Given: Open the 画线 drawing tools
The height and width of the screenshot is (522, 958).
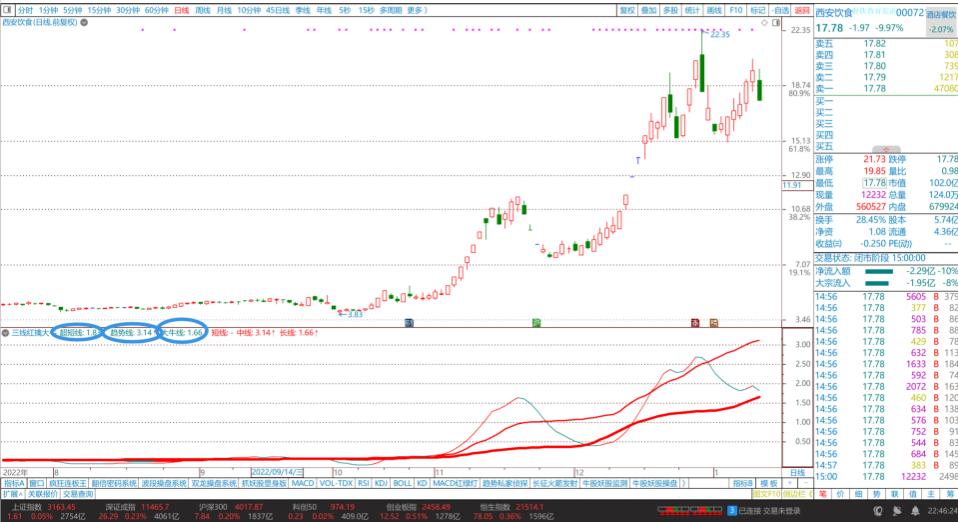Looking at the screenshot, I should [x=714, y=10].
